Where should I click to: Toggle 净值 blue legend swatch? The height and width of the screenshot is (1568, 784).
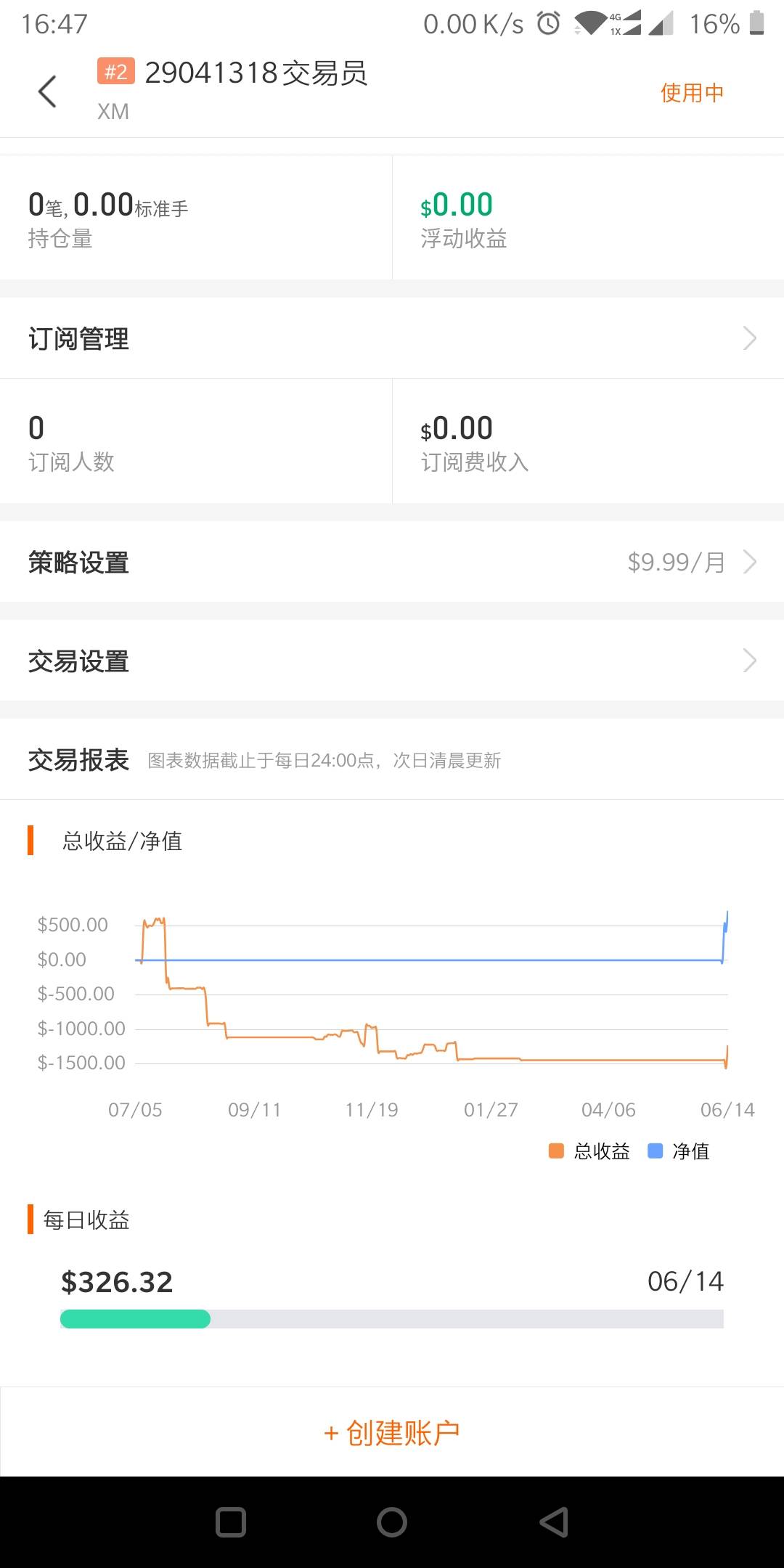(x=655, y=1151)
